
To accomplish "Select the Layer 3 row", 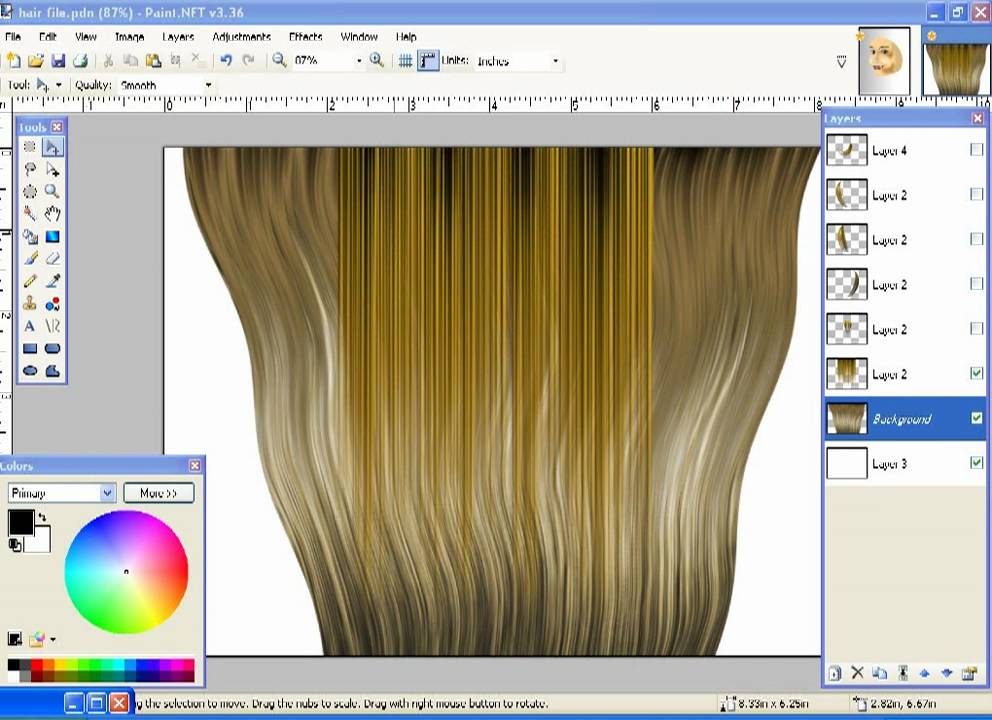I will (905, 463).
